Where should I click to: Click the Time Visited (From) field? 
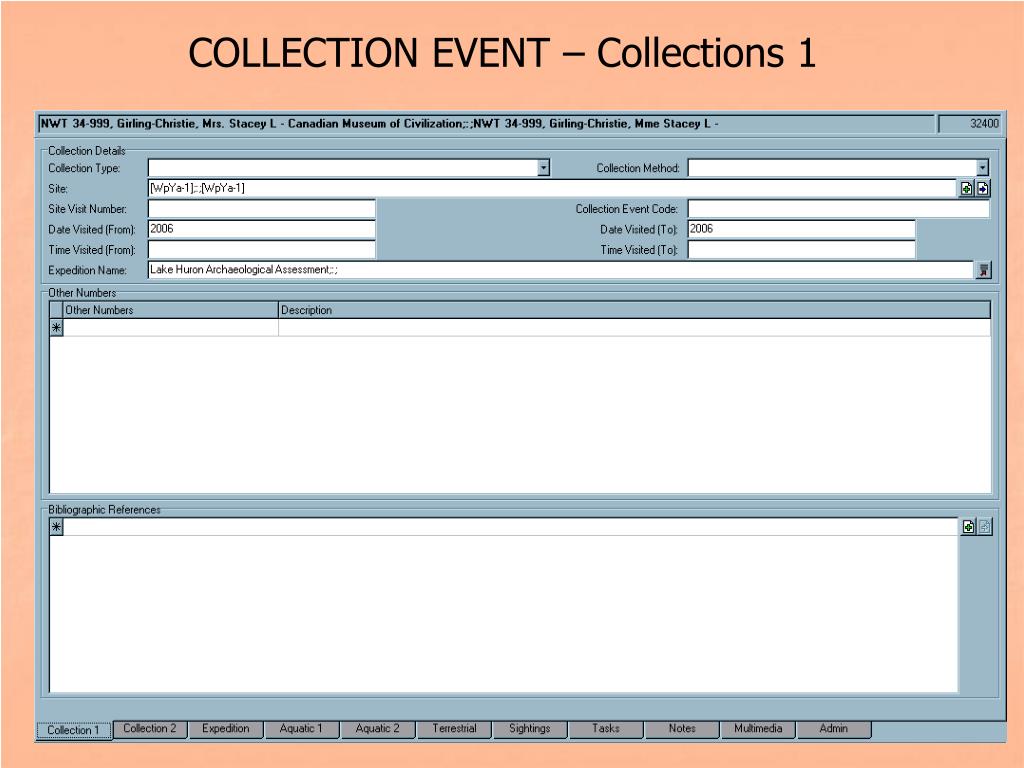click(262, 249)
